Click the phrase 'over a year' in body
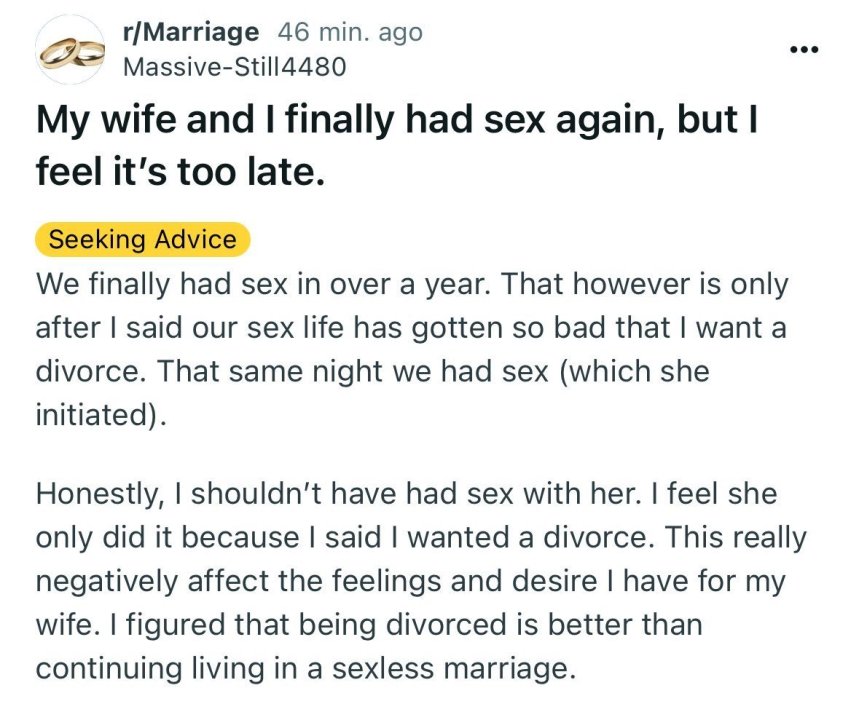This screenshot has height=720, width=859. [416, 286]
